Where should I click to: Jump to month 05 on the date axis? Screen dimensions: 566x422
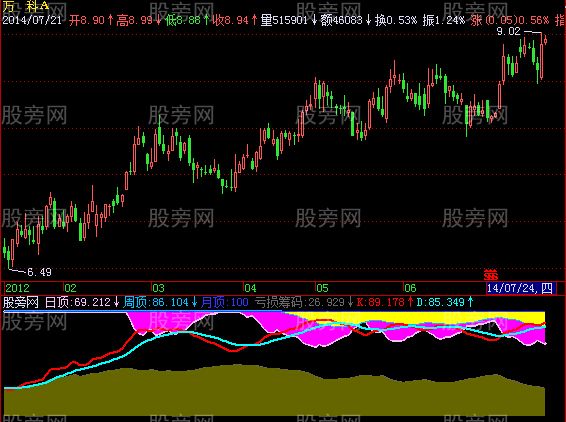click(322, 288)
